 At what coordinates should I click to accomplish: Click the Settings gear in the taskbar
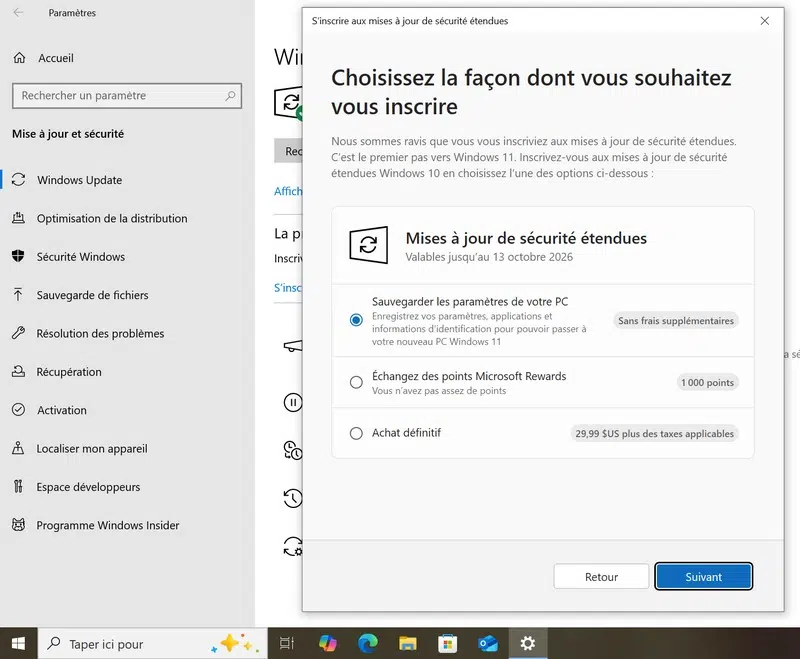click(528, 644)
